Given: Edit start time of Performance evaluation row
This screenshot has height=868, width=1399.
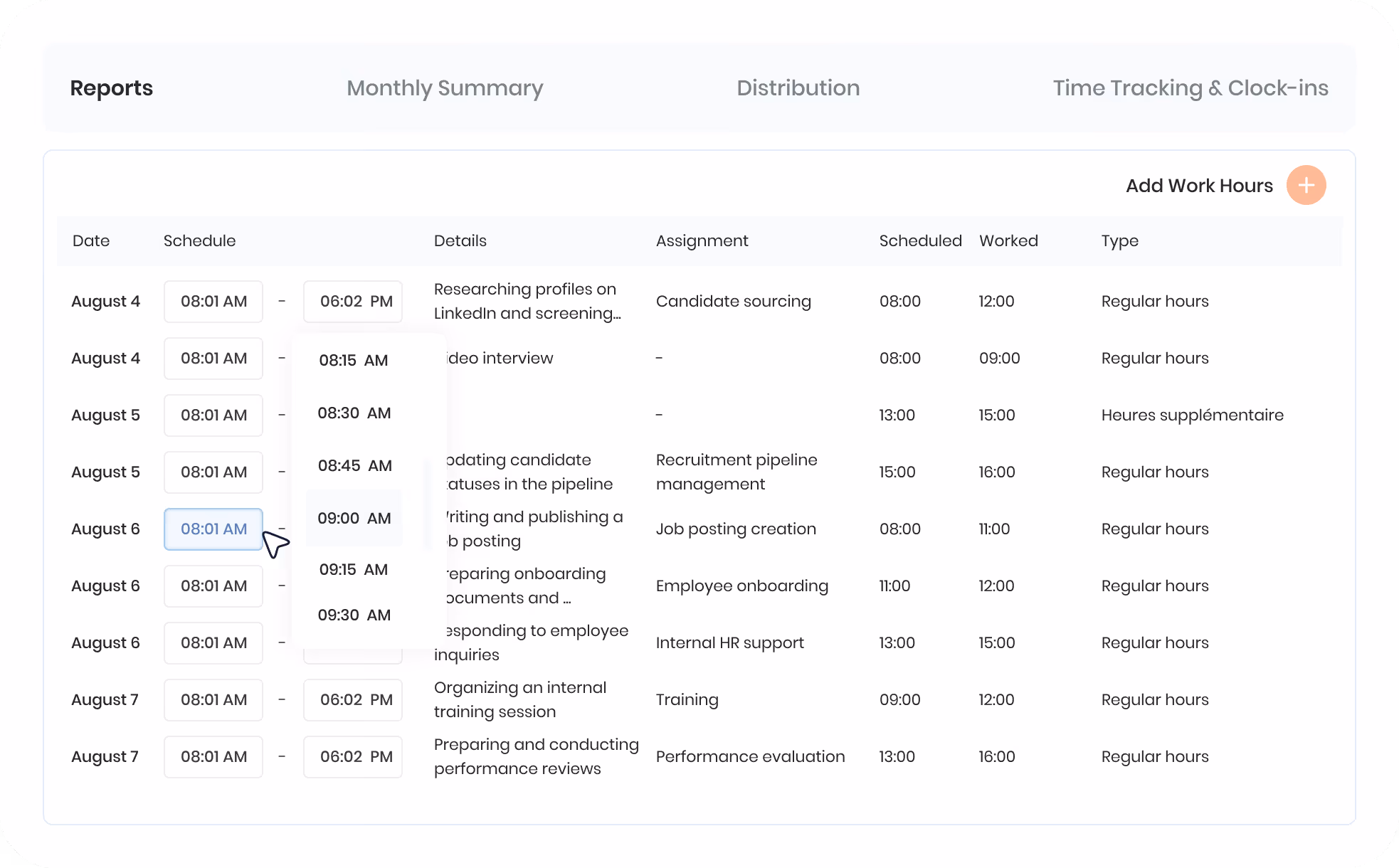Looking at the screenshot, I should [213, 756].
